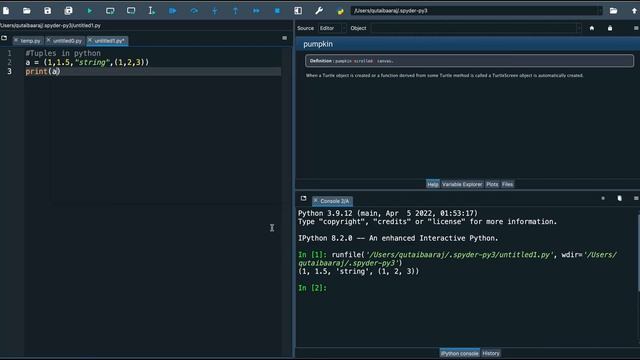
Task: Change to the parent directory
Action: click(x=634, y=11)
